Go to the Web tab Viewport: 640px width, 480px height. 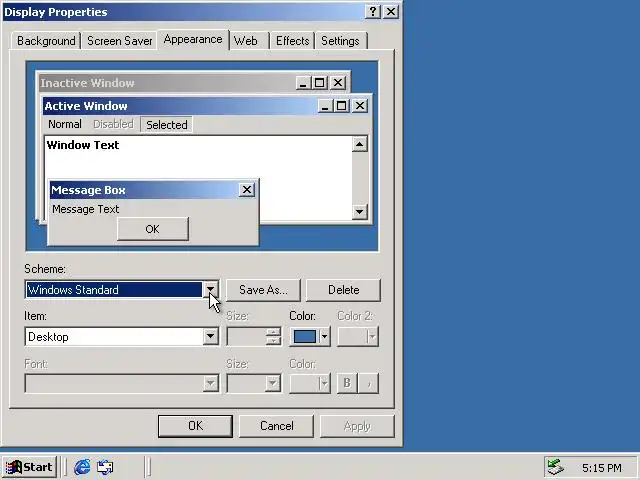[246, 41]
